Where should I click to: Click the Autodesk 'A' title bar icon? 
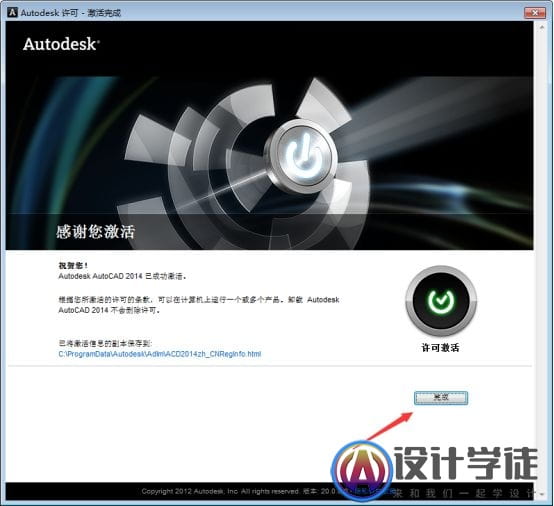(12, 13)
